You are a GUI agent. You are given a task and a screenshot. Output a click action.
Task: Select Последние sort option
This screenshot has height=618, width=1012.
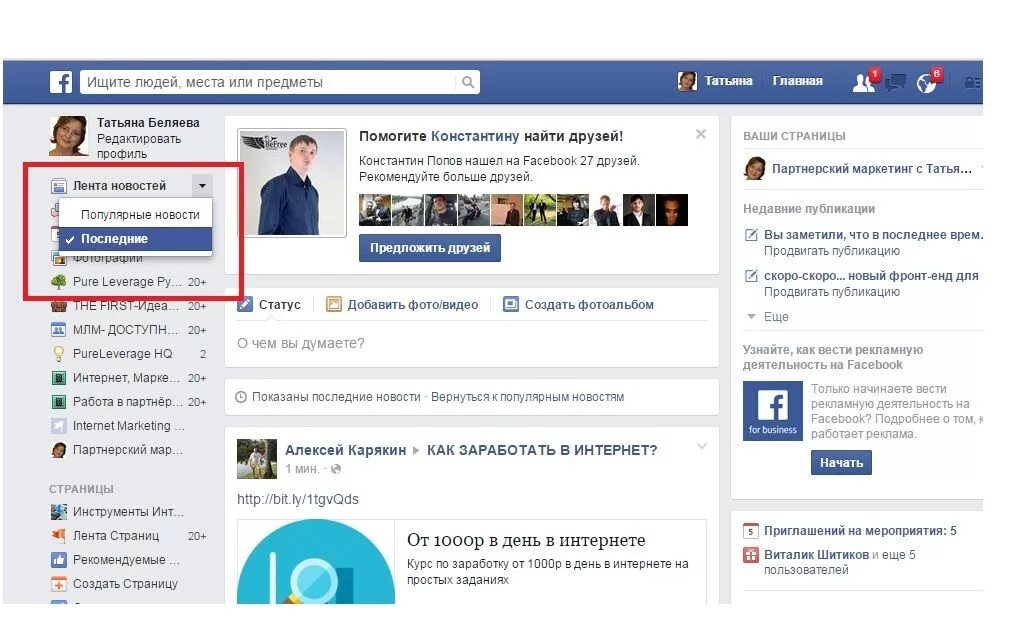pos(136,239)
